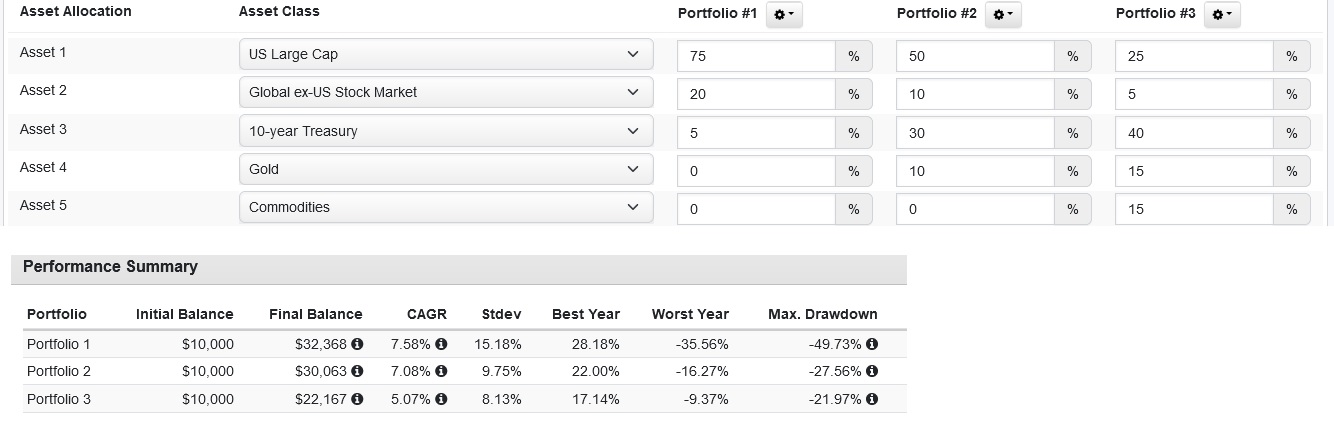Click info icon beside Portfolio 2 max drawdown
The image size is (1334, 447).
pyautogui.click(x=872, y=372)
